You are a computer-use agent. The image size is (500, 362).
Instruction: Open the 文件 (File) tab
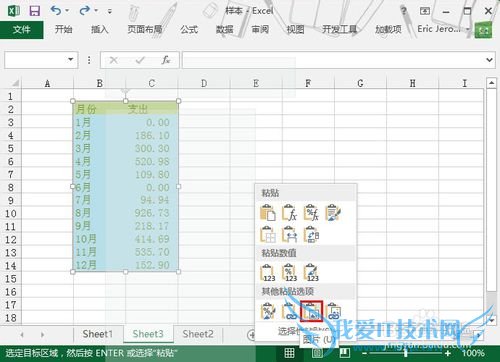(22, 30)
